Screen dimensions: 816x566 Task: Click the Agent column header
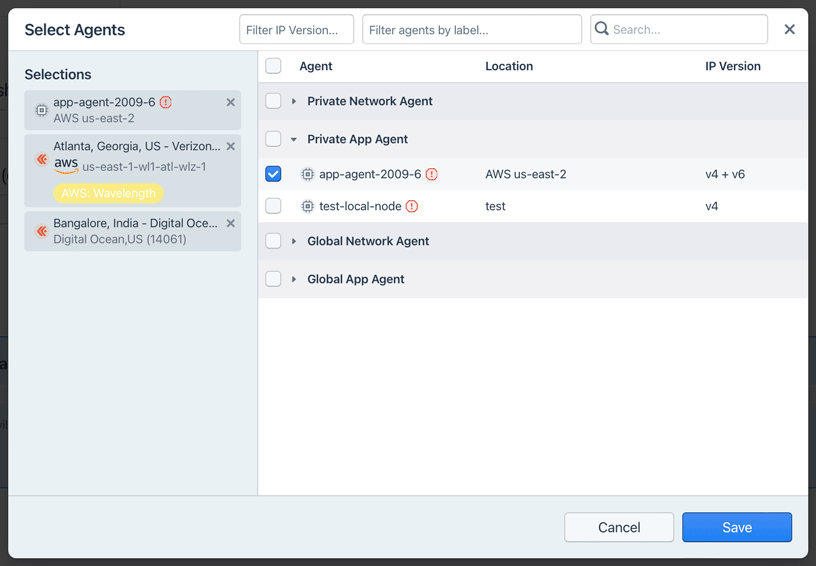pyautogui.click(x=315, y=66)
